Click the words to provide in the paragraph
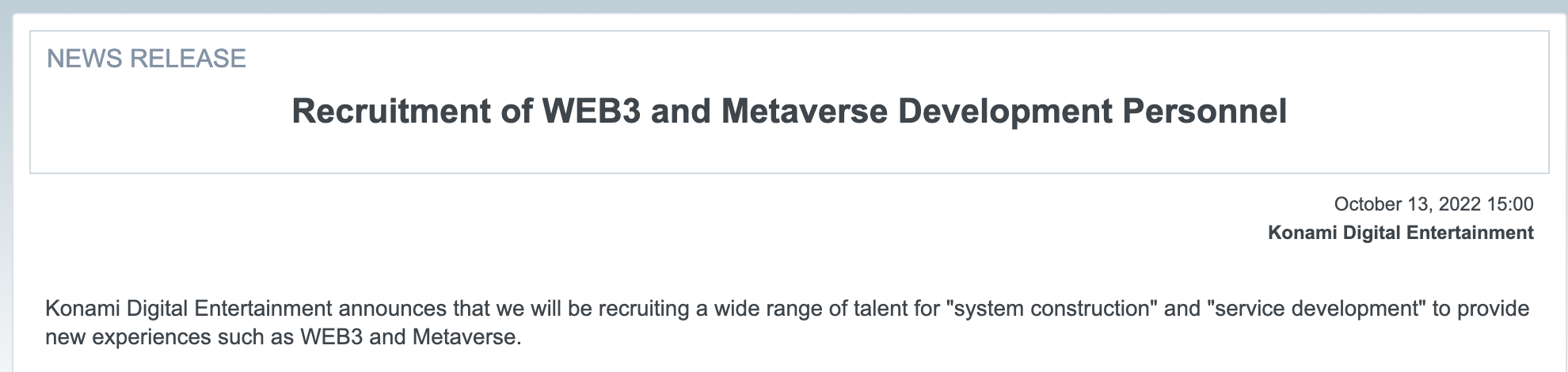This screenshot has width=1568, height=372. click(1481, 308)
